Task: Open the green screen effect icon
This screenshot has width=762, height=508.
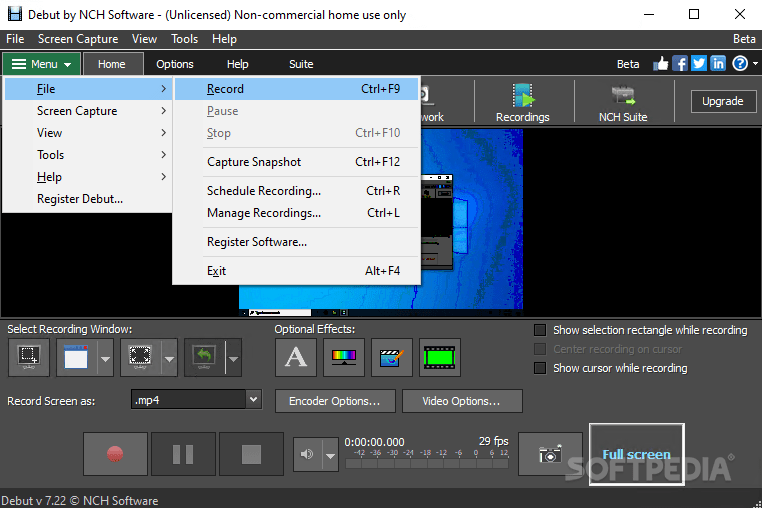Action: pos(440,358)
